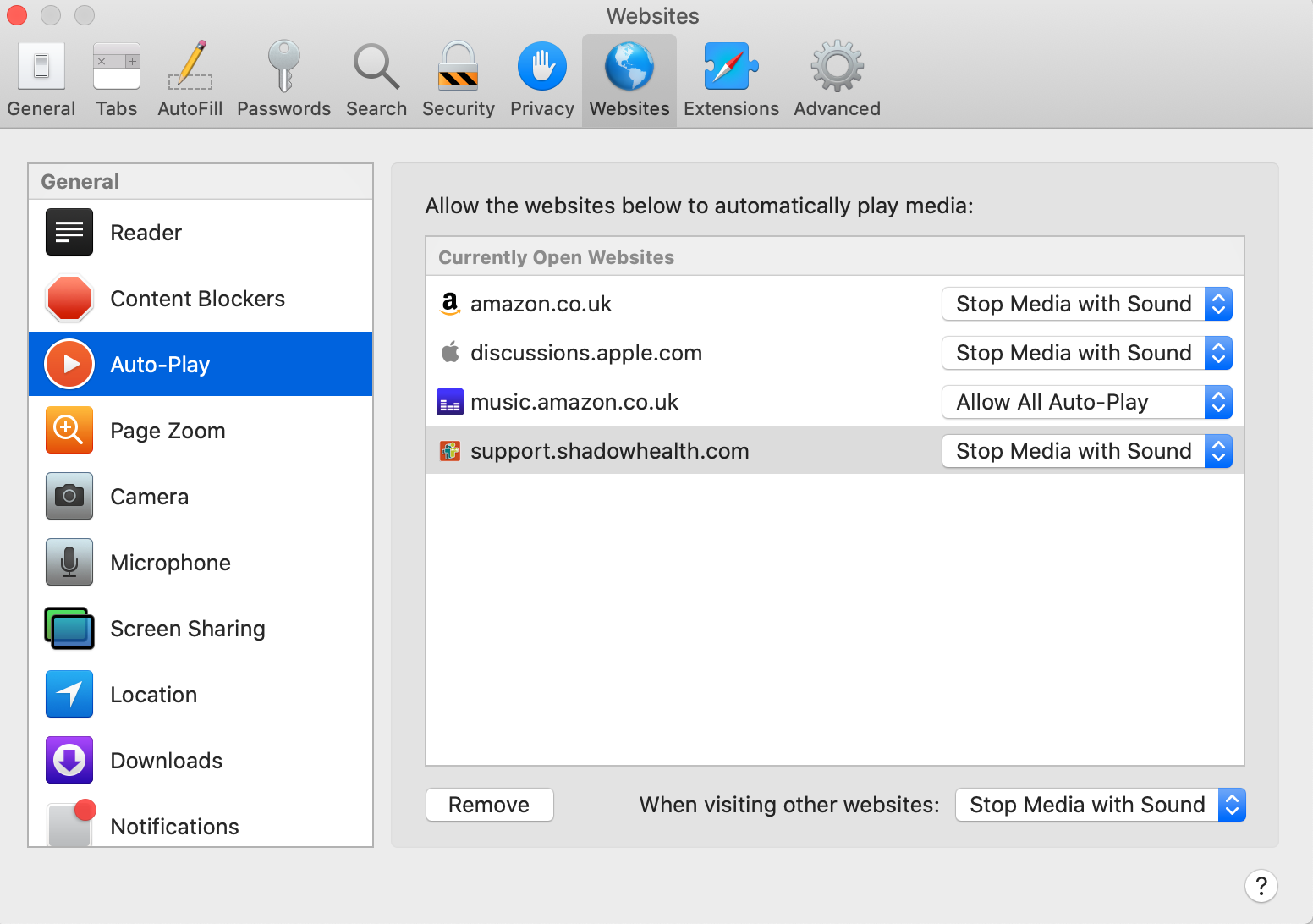Switch to the Passwords tab label
1313x924 pixels.
(284, 109)
